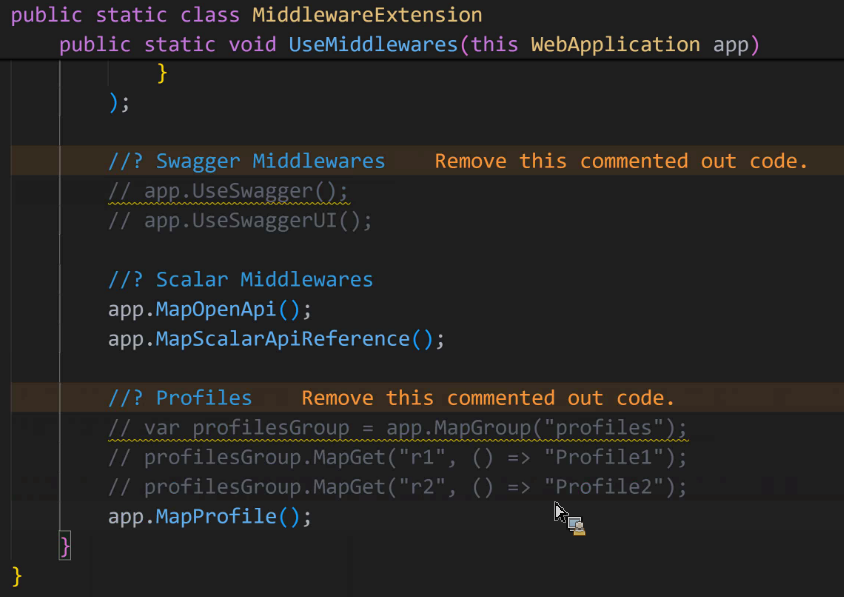Click the highlighted pink closing brace of method
The height and width of the screenshot is (597, 844).
pos(65,546)
